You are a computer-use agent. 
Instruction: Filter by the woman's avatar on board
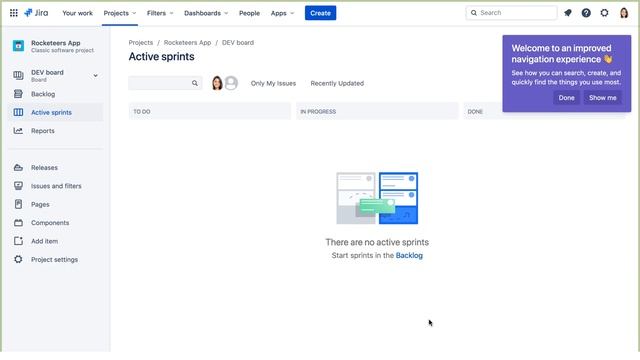[217, 83]
